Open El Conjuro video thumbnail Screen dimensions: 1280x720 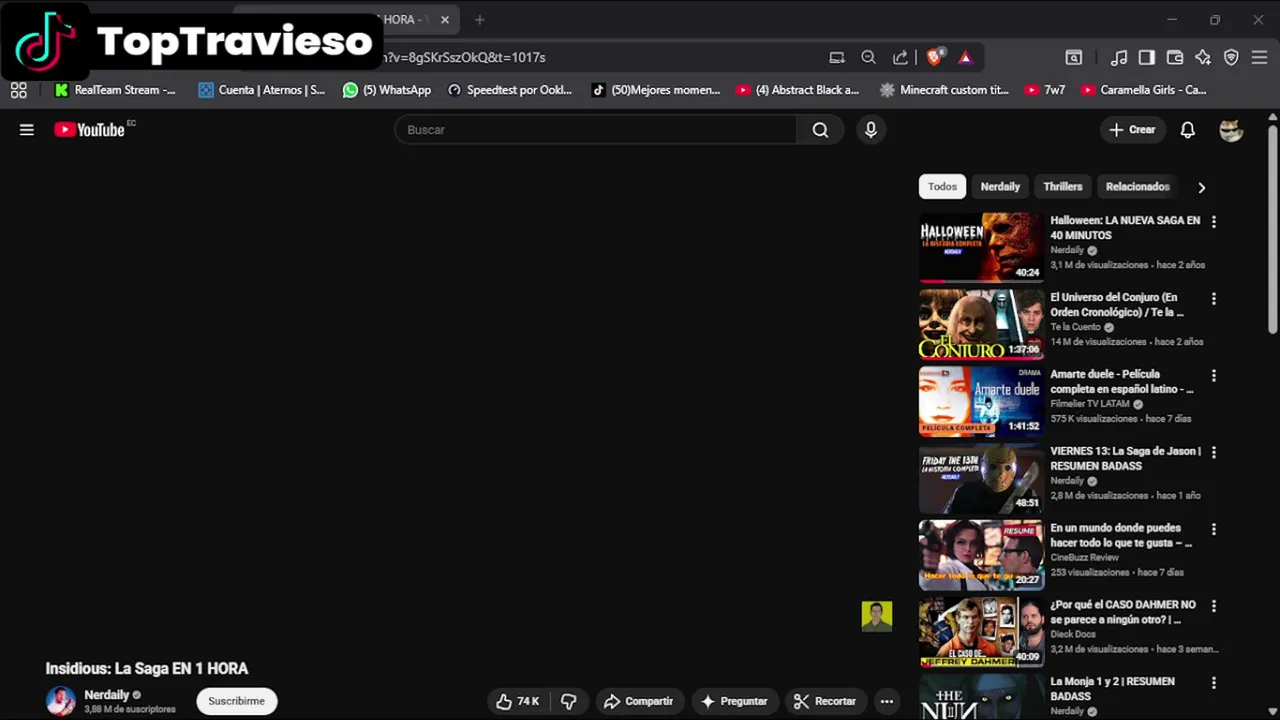(981, 324)
